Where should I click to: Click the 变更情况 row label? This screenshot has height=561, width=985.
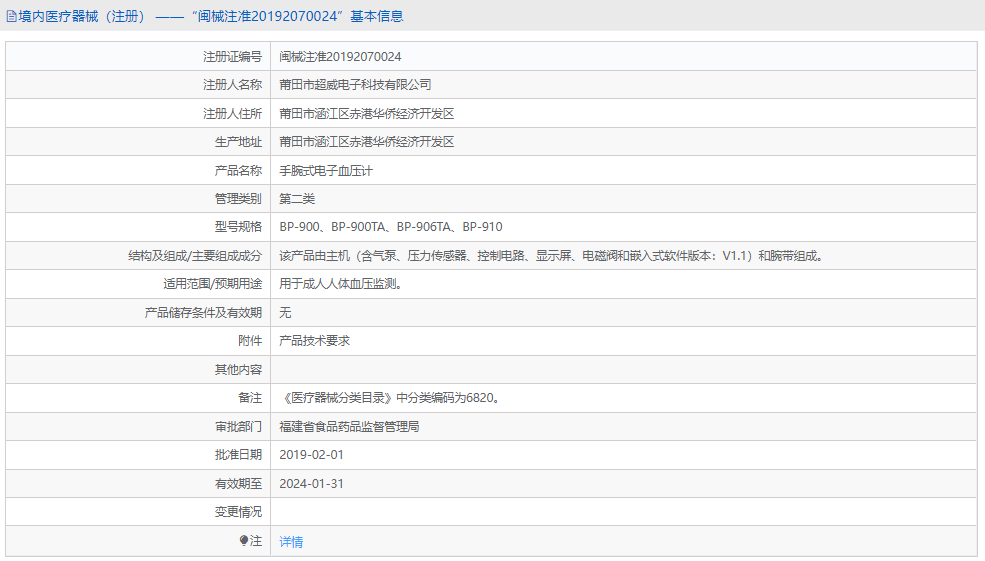pos(238,512)
